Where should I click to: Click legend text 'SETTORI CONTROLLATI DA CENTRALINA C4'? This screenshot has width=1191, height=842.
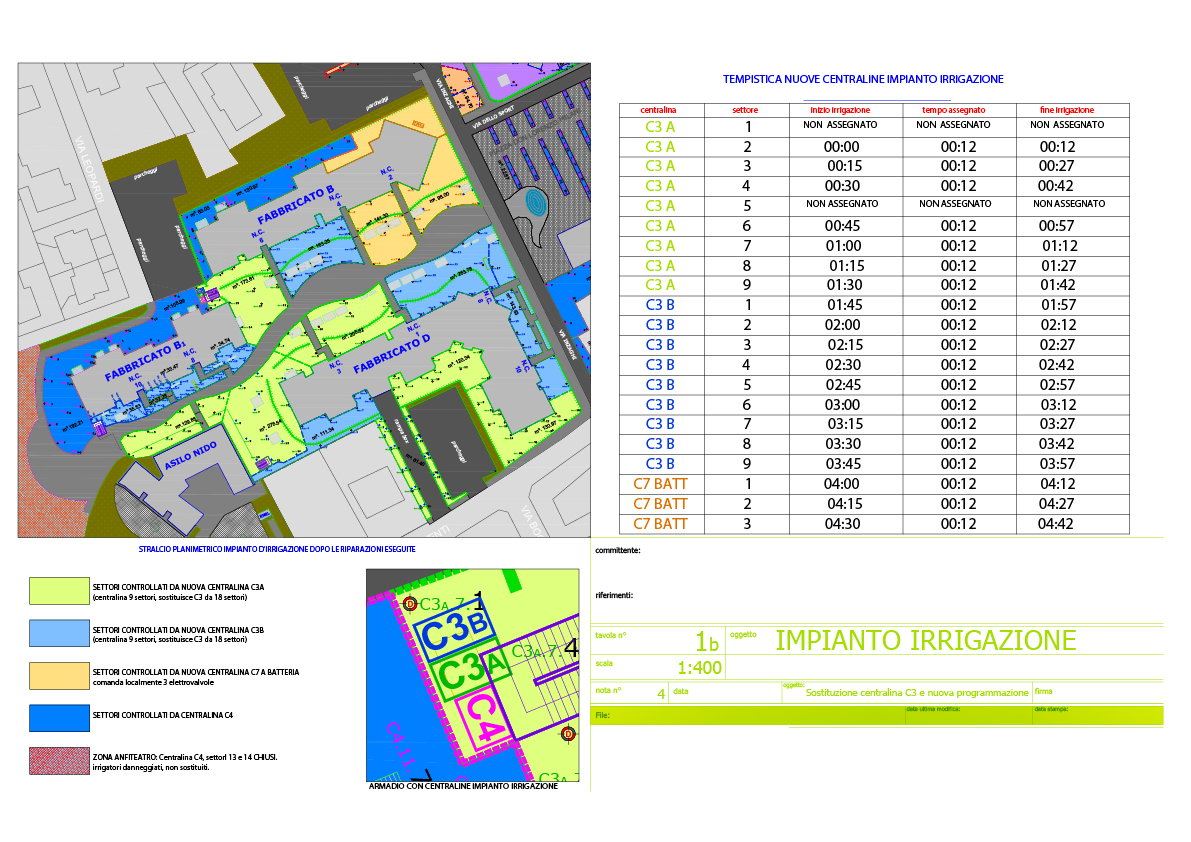(x=163, y=715)
